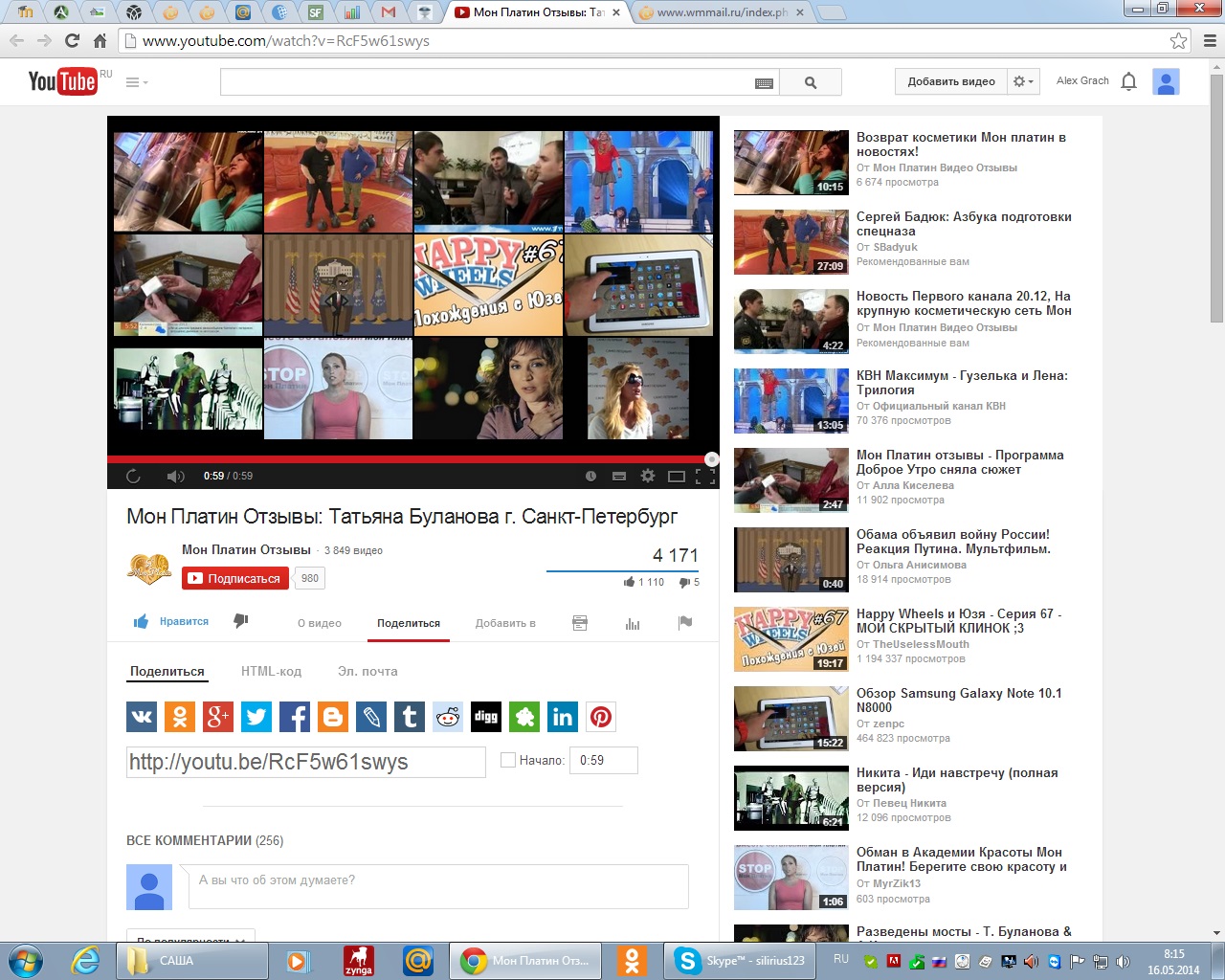
Task: Click the youtu.be share URL field
Action: coord(306,762)
